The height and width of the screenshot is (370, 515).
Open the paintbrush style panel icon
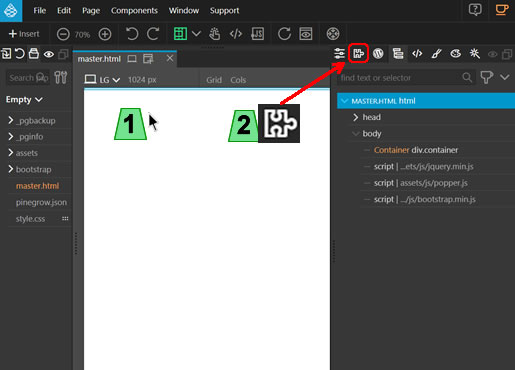pos(436,54)
